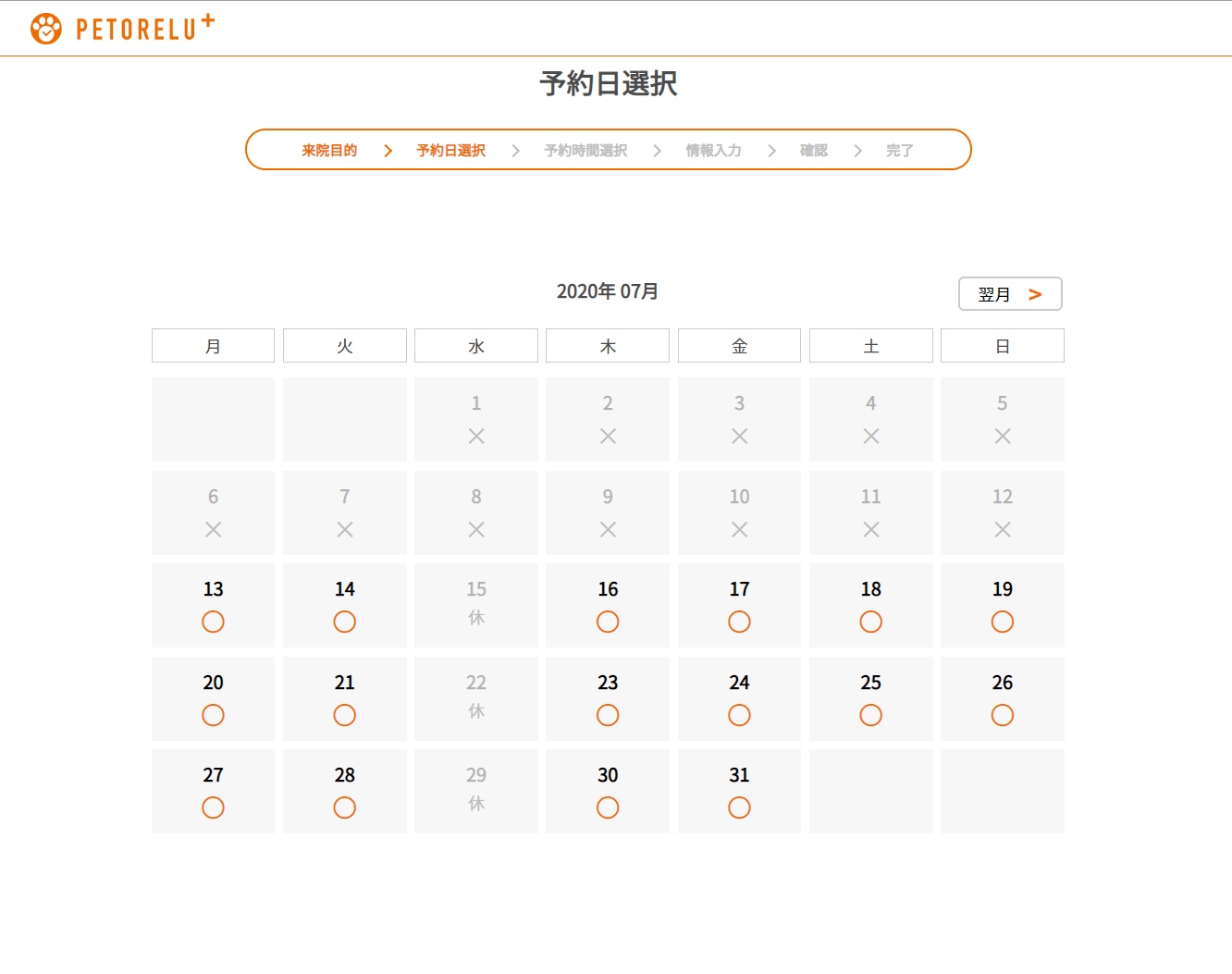Screen dimensions: 1232x974
Task: Choose July 13 available date
Action: click(x=213, y=606)
